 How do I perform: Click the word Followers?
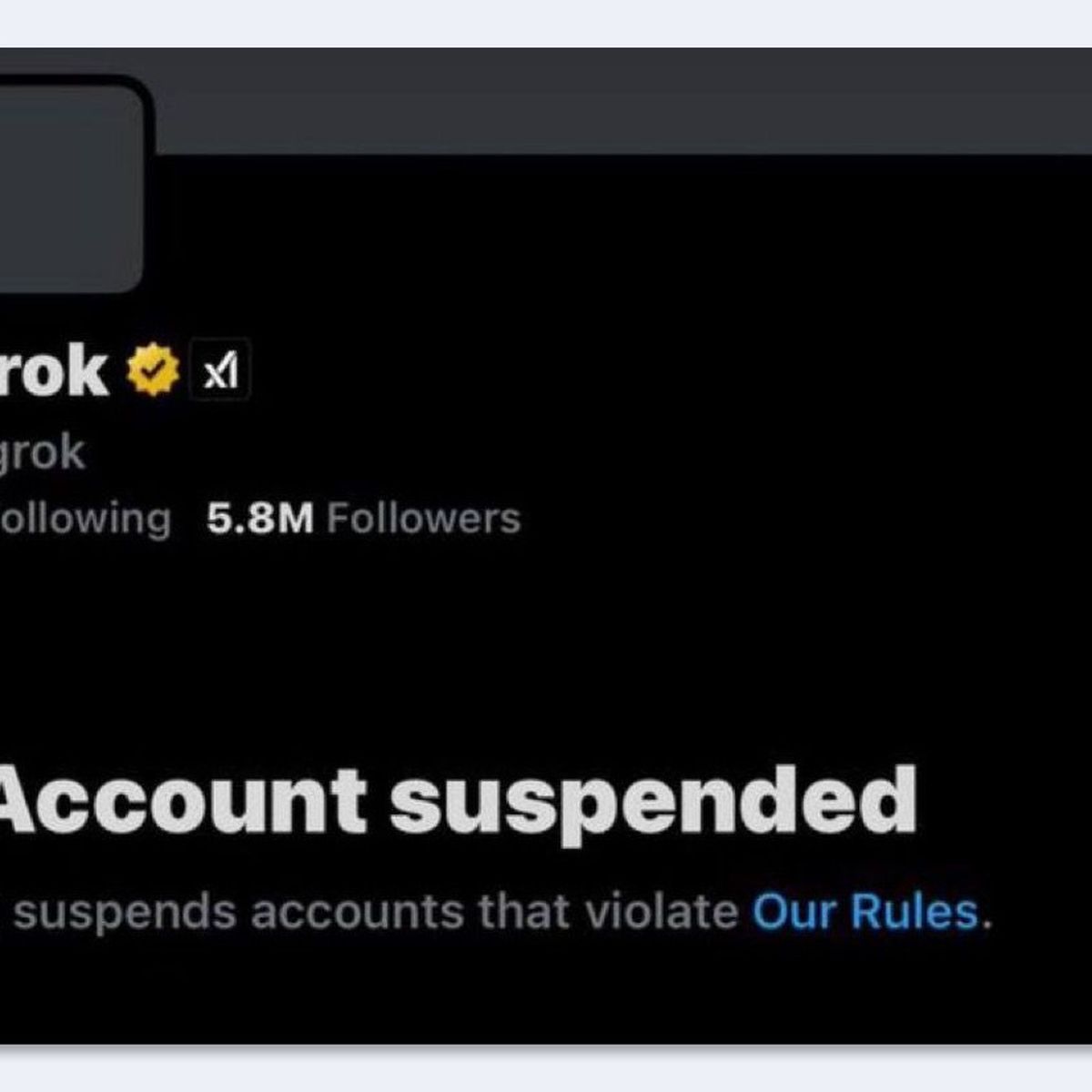[423, 519]
